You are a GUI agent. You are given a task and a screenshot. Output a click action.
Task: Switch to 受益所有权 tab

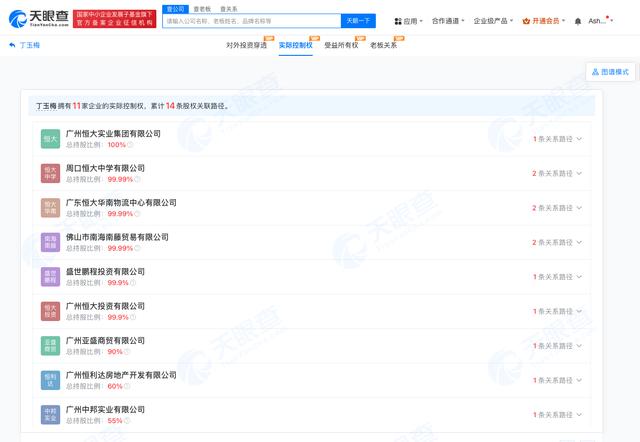(x=341, y=45)
